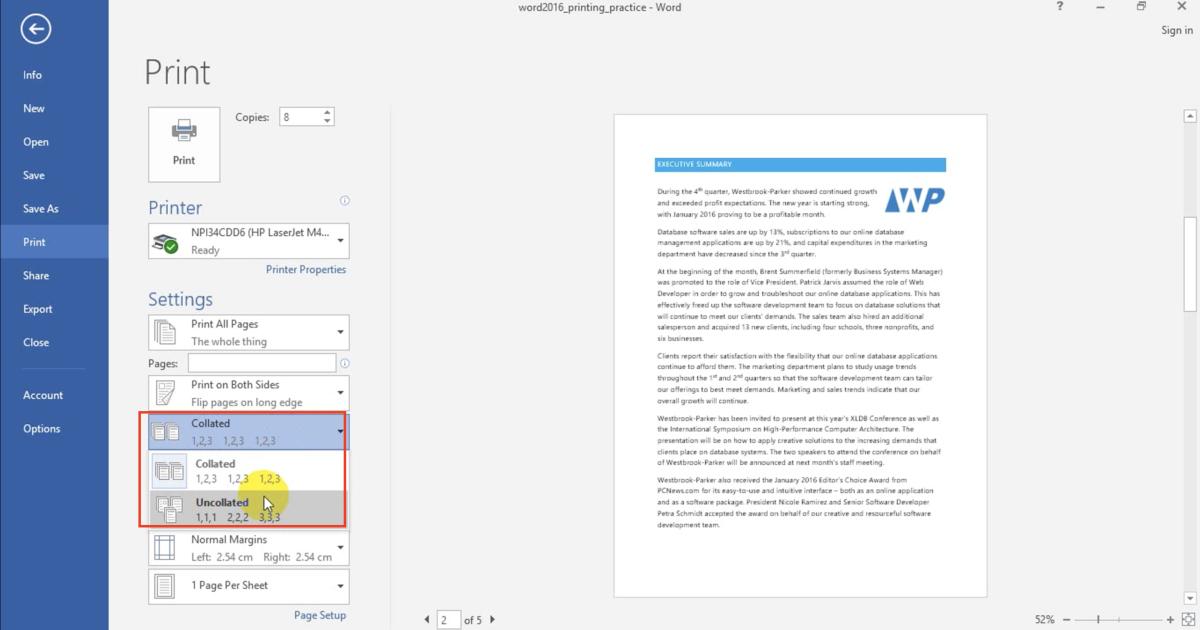Open the 1 Page Per Sheet dropdown
Image resolution: width=1200 pixels, height=630 pixels.
[249, 586]
